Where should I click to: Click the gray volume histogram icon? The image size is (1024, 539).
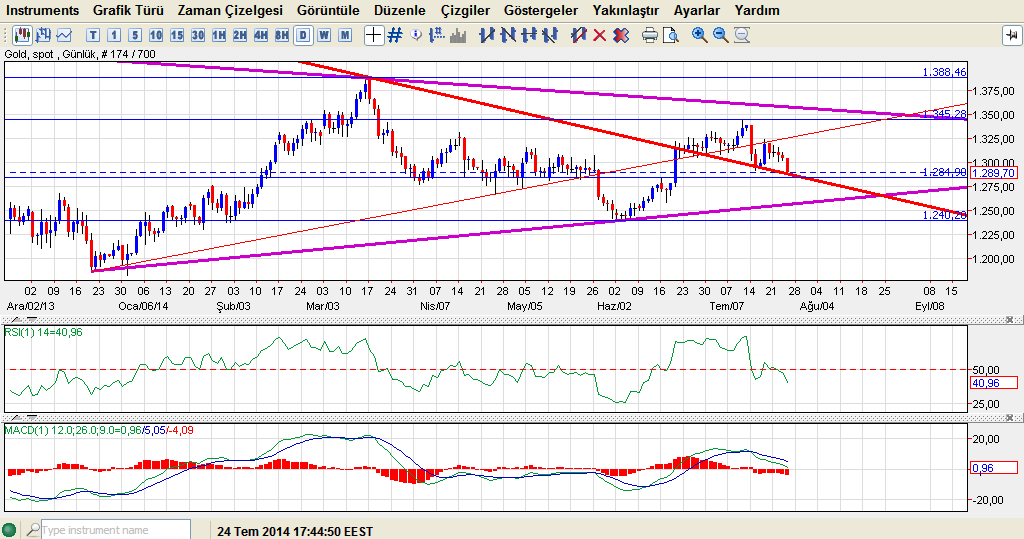458,35
